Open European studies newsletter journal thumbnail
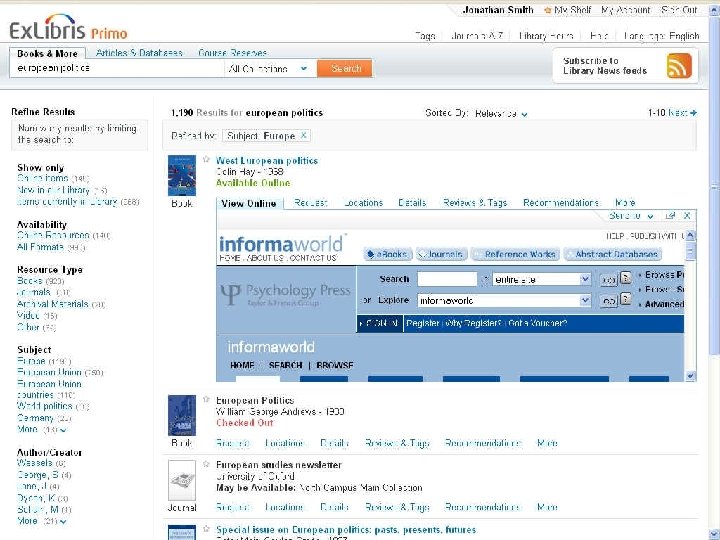Screen dimensions: 720x540 coord(182,480)
